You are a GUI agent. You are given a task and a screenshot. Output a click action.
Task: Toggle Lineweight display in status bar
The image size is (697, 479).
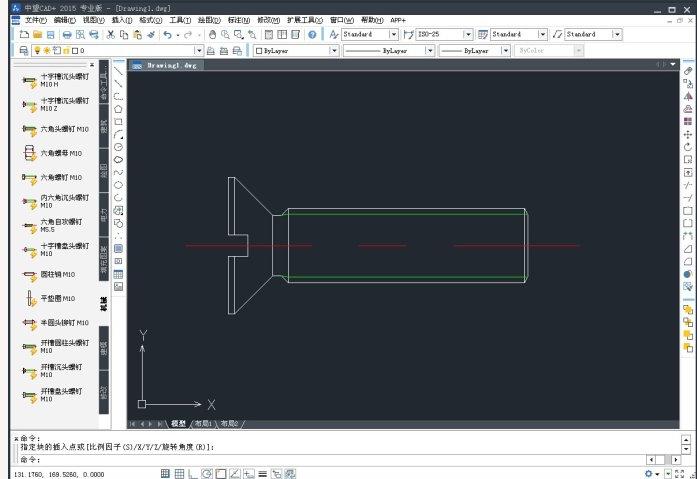[x=262, y=474]
